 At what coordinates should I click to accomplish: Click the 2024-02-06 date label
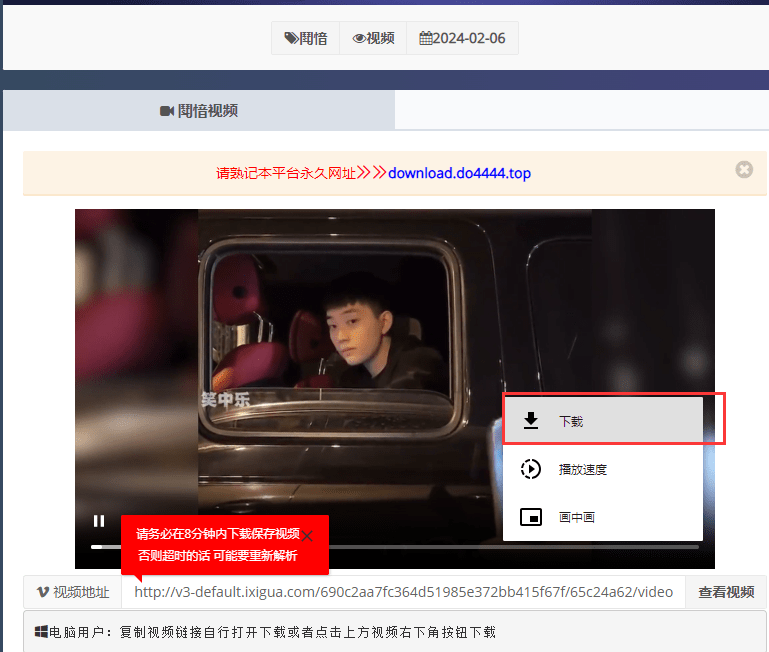470,39
